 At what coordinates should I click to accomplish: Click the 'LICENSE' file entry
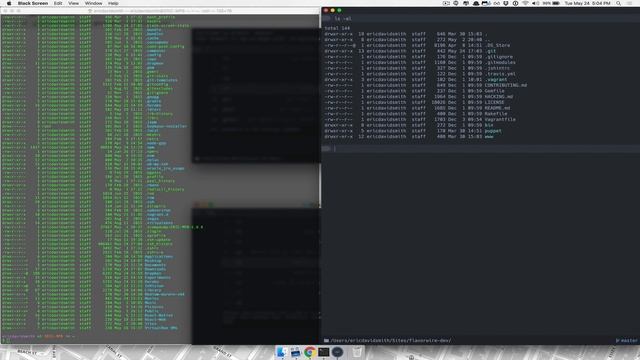[x=495, y=102]
